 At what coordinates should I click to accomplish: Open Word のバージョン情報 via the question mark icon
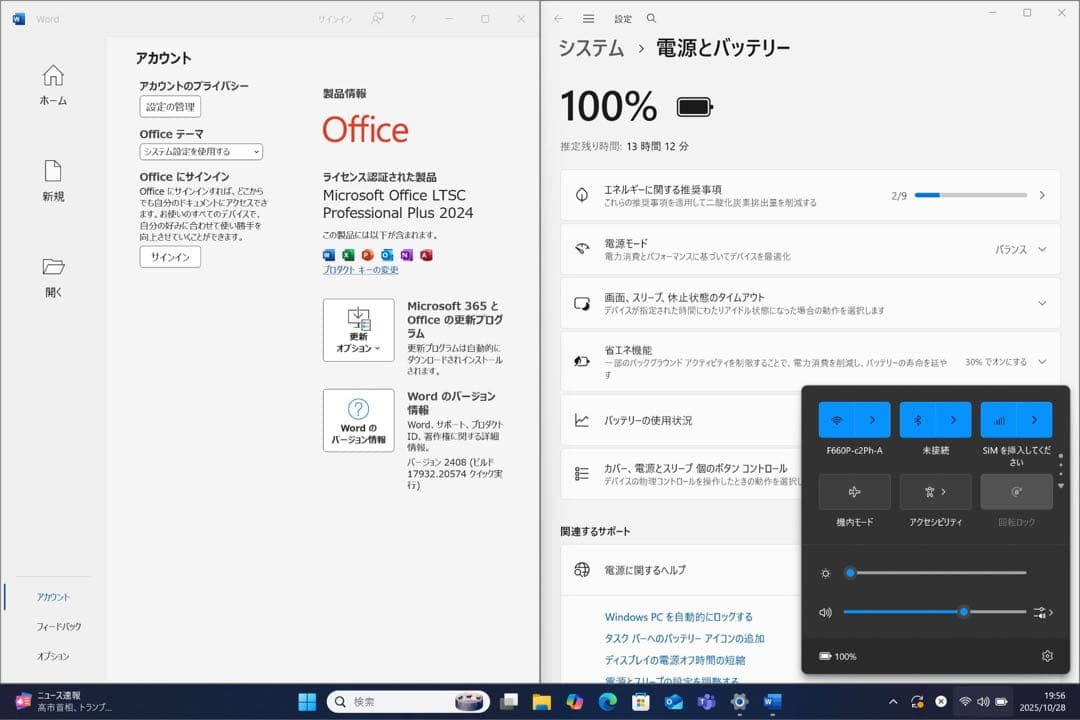click(x=358, y=420)
